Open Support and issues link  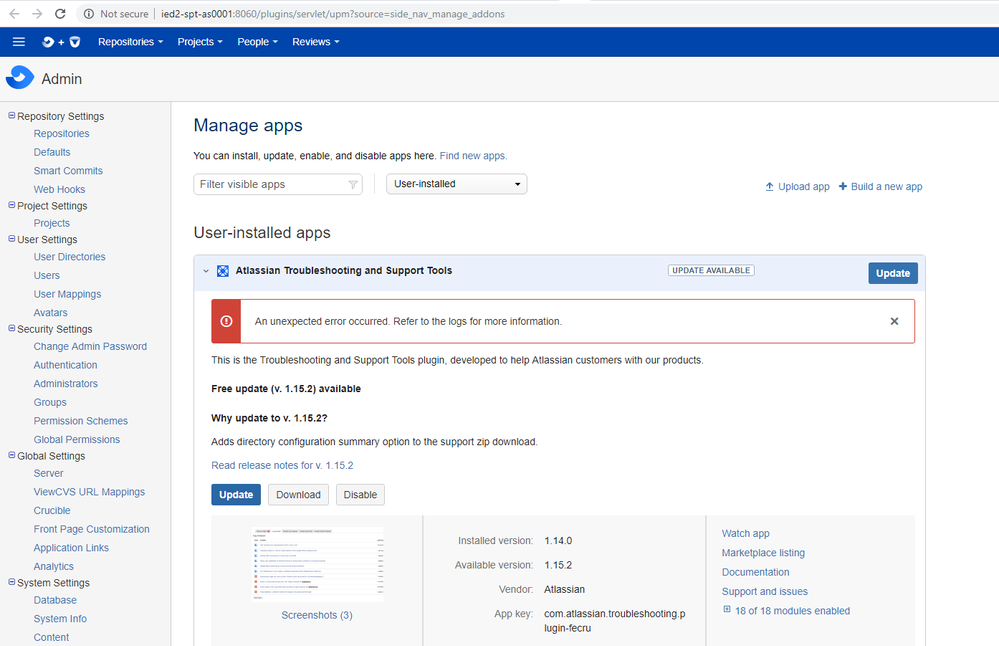pos(765,592)
